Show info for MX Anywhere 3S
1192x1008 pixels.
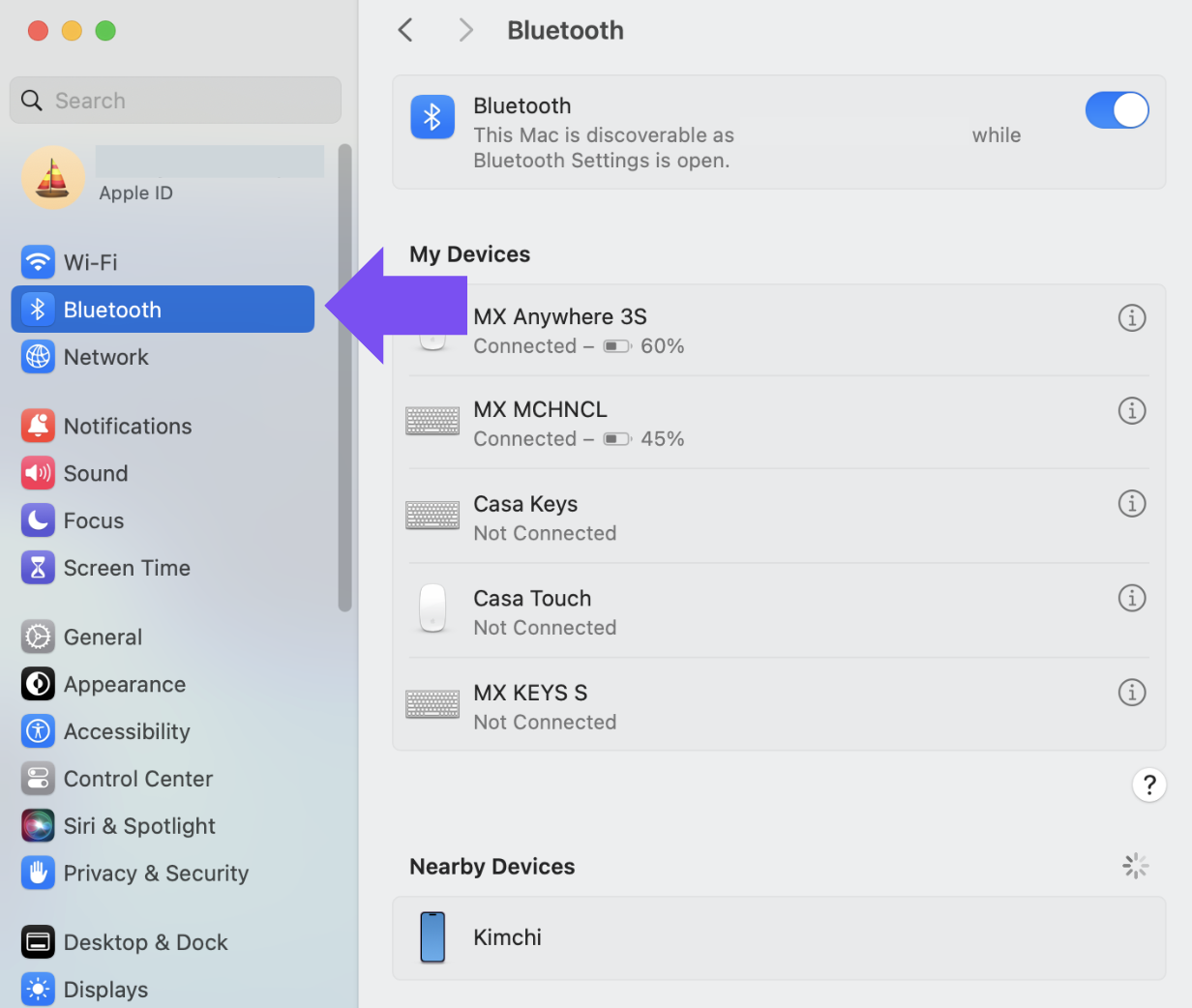click(x=1132, y=317)
